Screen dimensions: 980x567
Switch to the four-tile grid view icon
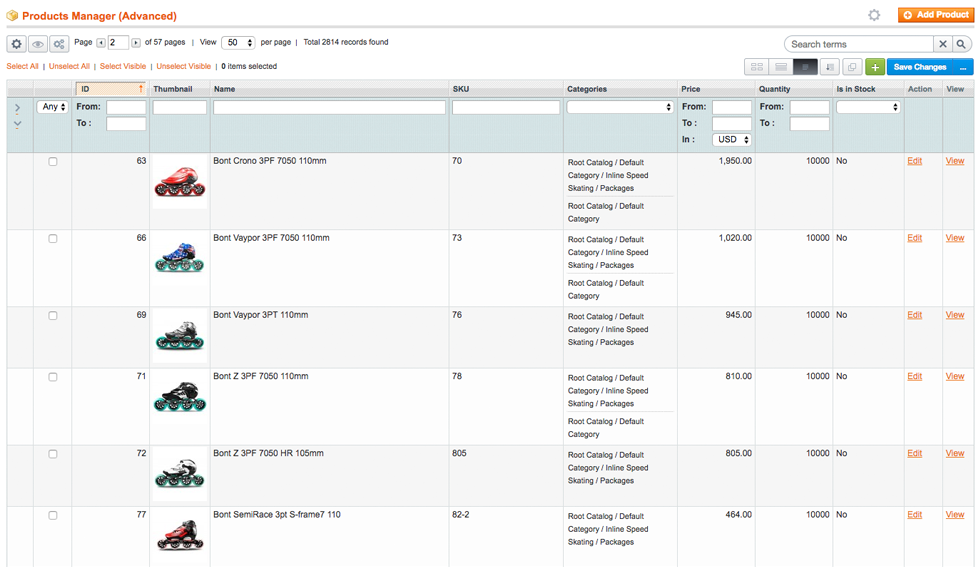tap(756, 67)
